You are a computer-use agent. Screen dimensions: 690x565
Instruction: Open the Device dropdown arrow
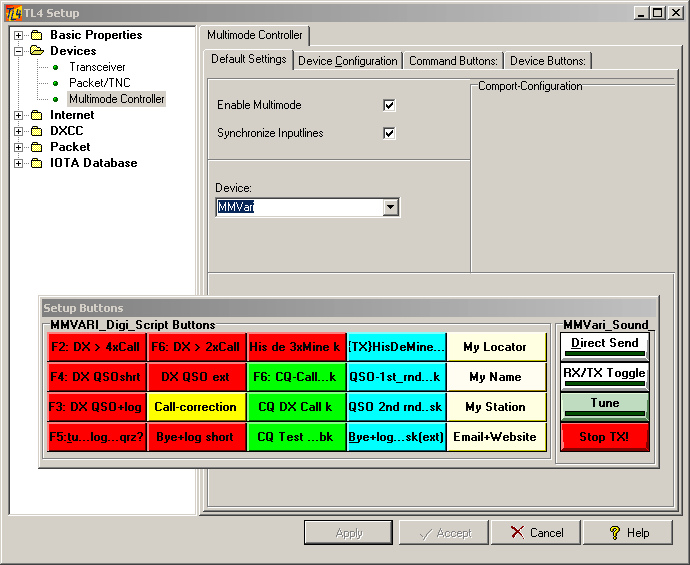390,207
